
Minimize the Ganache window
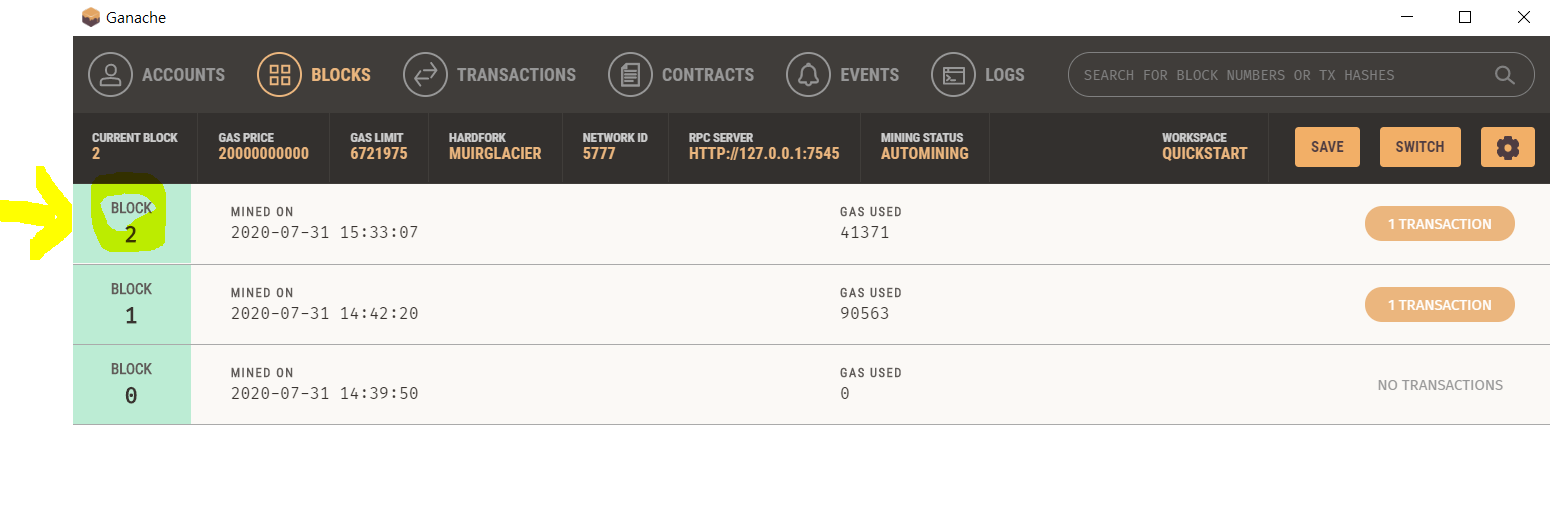pos(1407,17)
